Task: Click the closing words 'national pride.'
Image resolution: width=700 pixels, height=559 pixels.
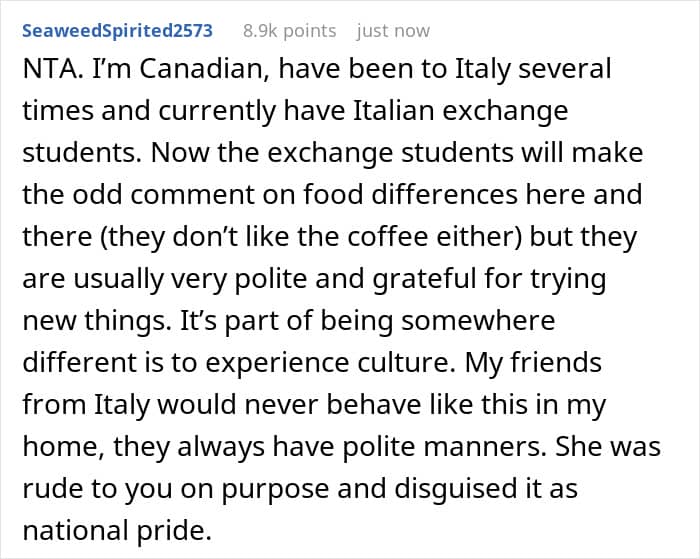Action: click(x=117, y=530)
